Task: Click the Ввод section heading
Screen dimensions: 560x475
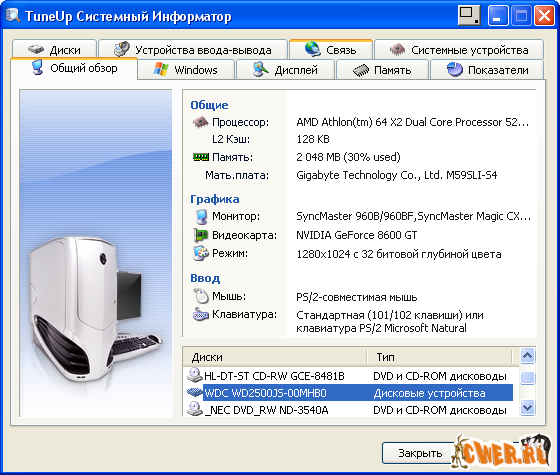Action: point(205,278)
